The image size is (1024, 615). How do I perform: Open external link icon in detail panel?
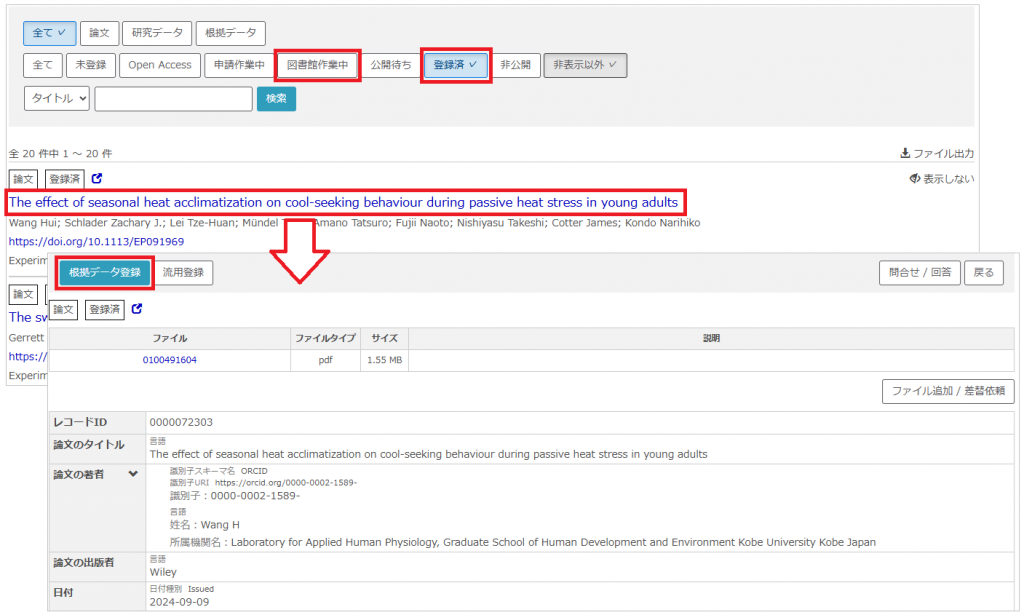(x=136, y=309)
